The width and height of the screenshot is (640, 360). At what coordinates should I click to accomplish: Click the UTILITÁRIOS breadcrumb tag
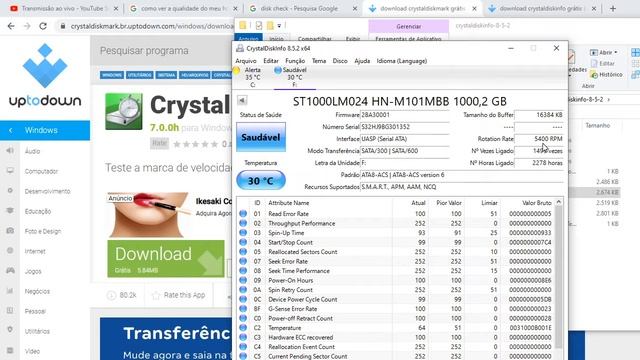coord(140,75)
